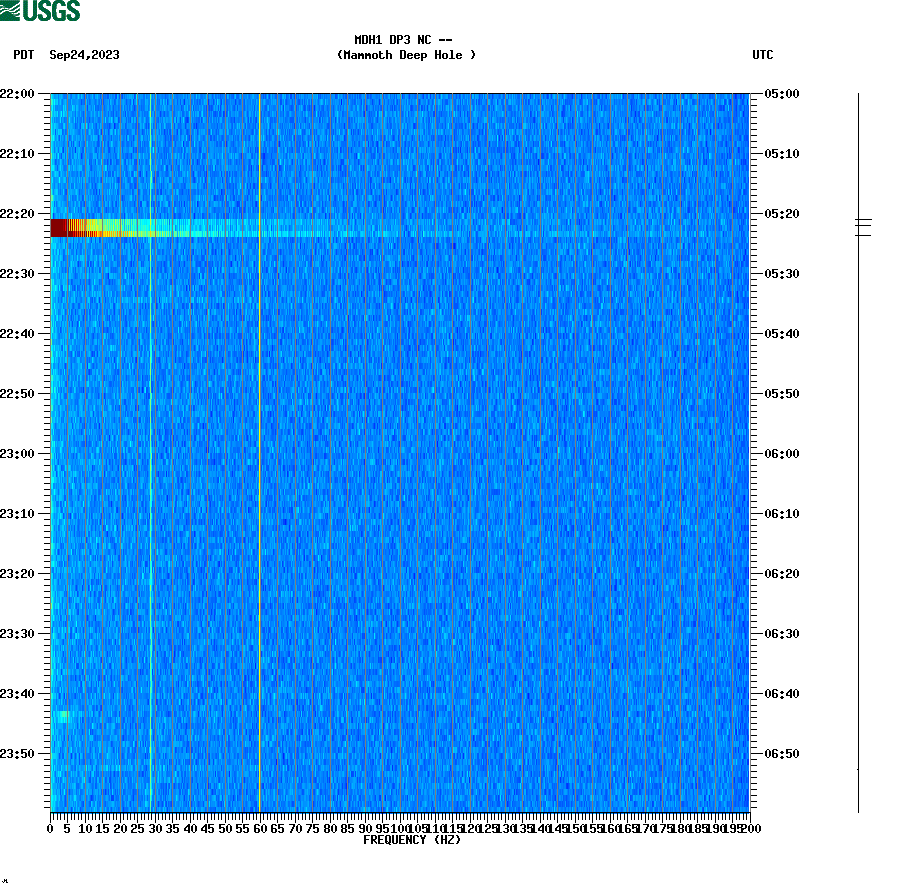The image size is (902, 892).
Task: Click the USGS logo
Action: (40, 11)
